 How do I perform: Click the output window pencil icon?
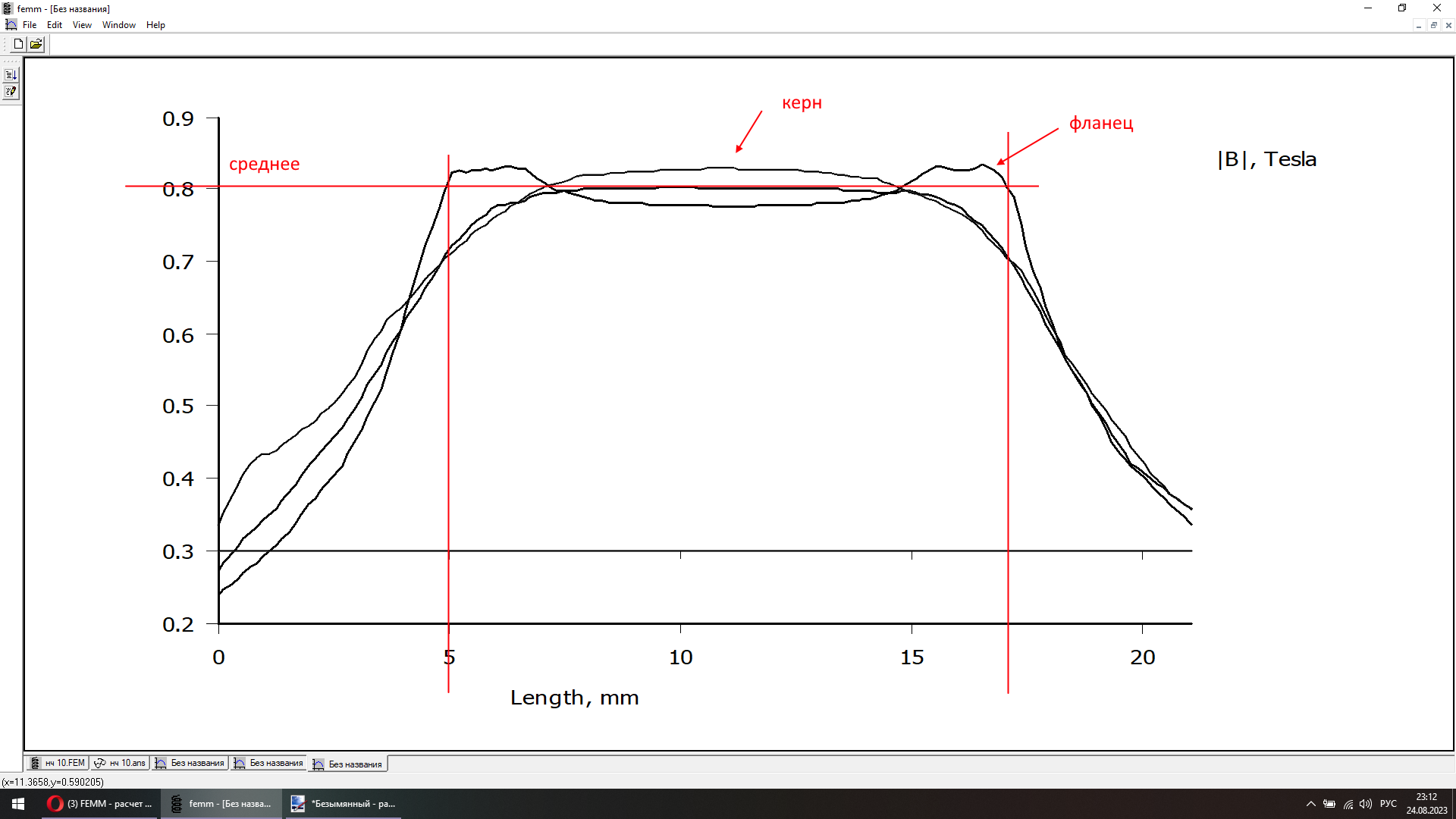pos(11,92)
